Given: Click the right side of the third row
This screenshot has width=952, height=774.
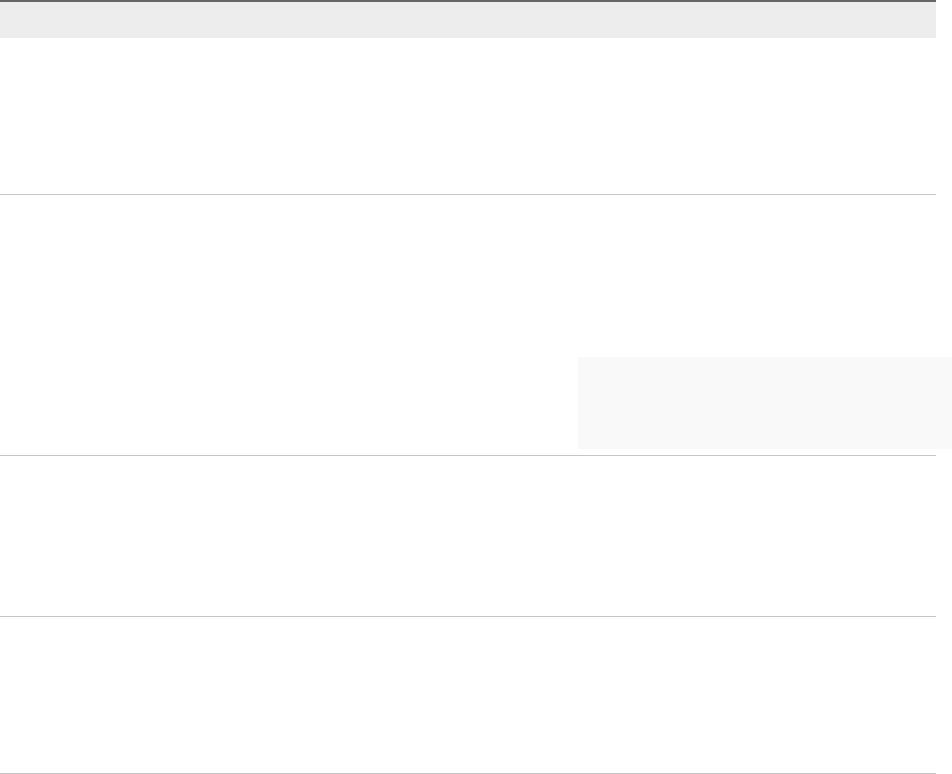Looking at the screenshot, I should (880, 536).
